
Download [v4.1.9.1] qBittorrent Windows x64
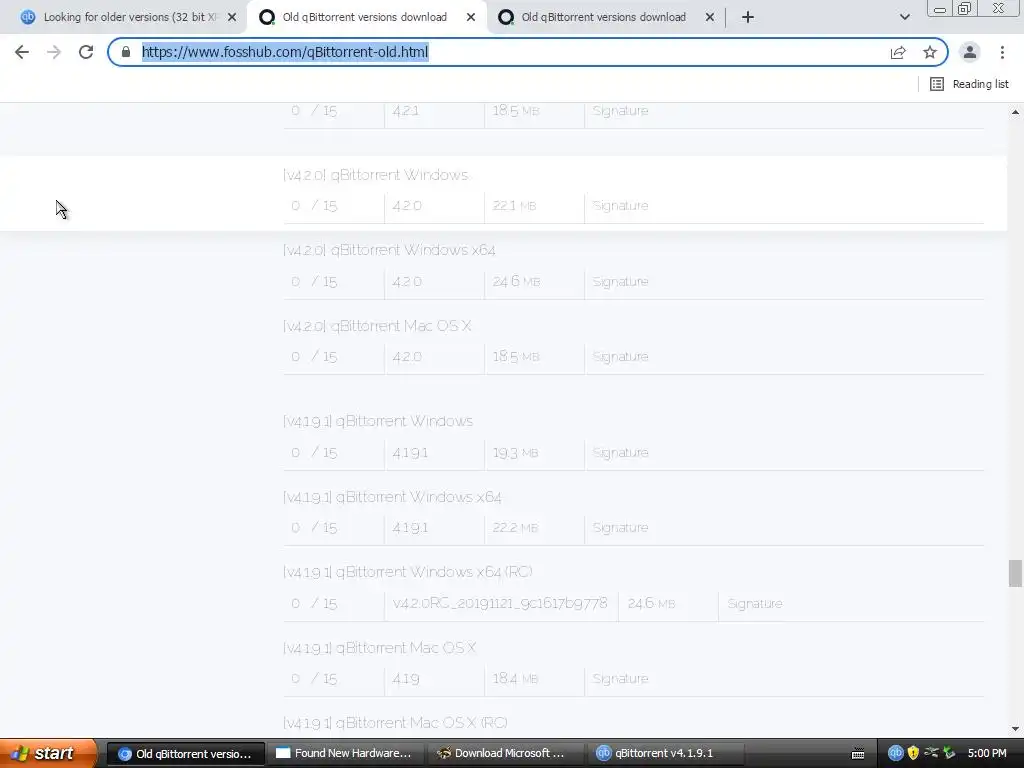pos(392,497)
